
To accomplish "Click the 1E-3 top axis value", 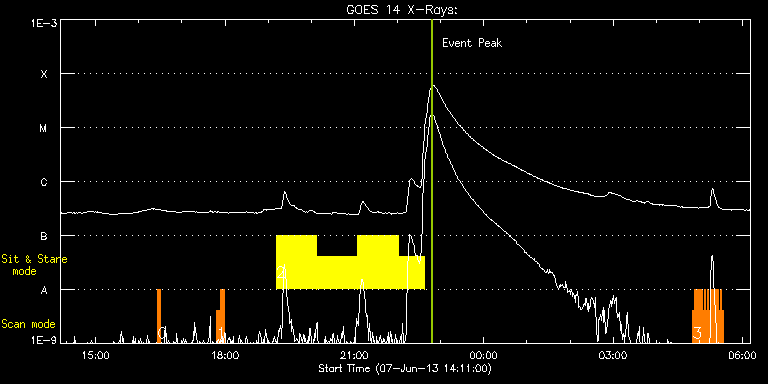I will (44, 23).
